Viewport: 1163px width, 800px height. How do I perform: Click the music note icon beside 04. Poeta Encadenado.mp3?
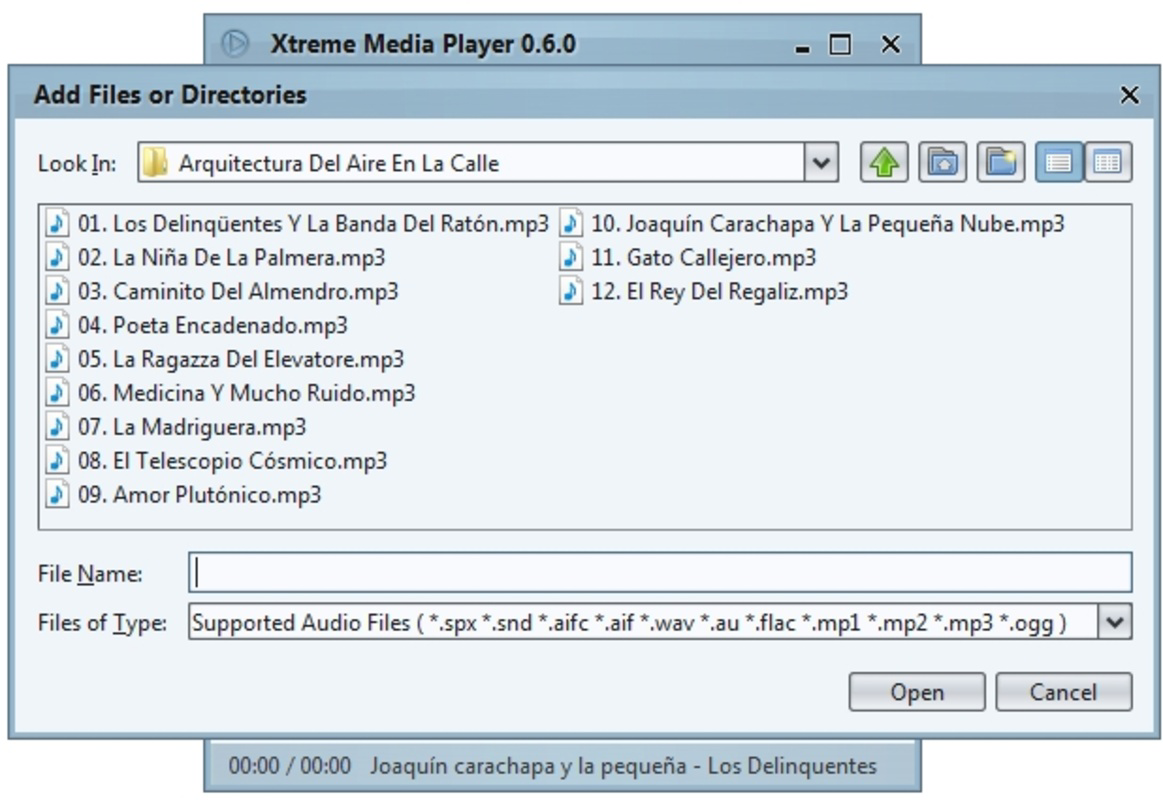click(57, 325)
